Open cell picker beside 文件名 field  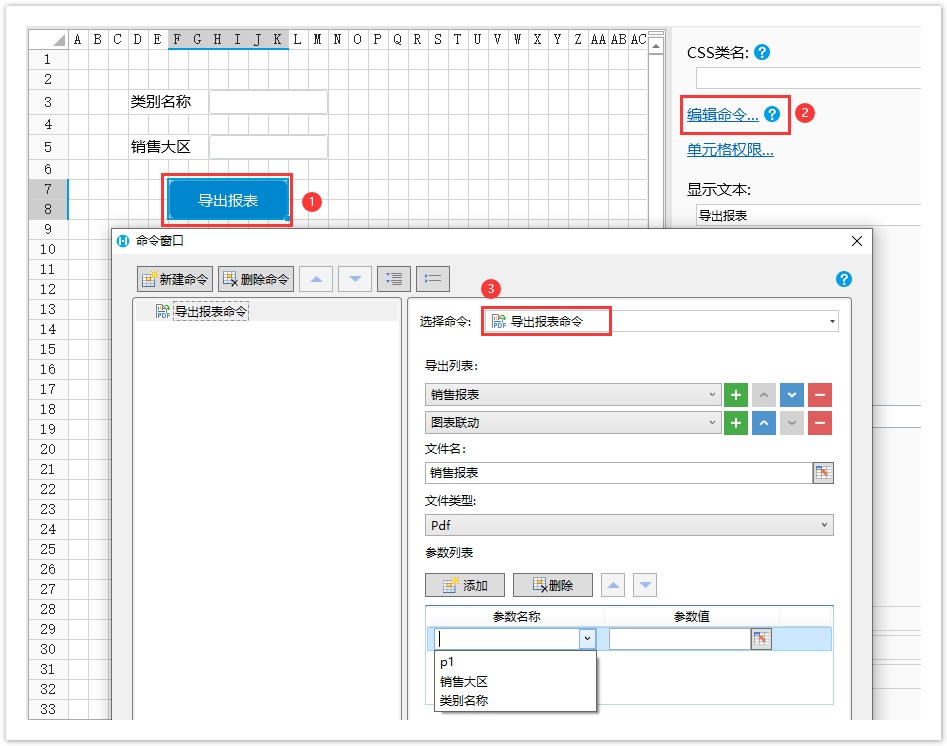click(x=823, y=473)
